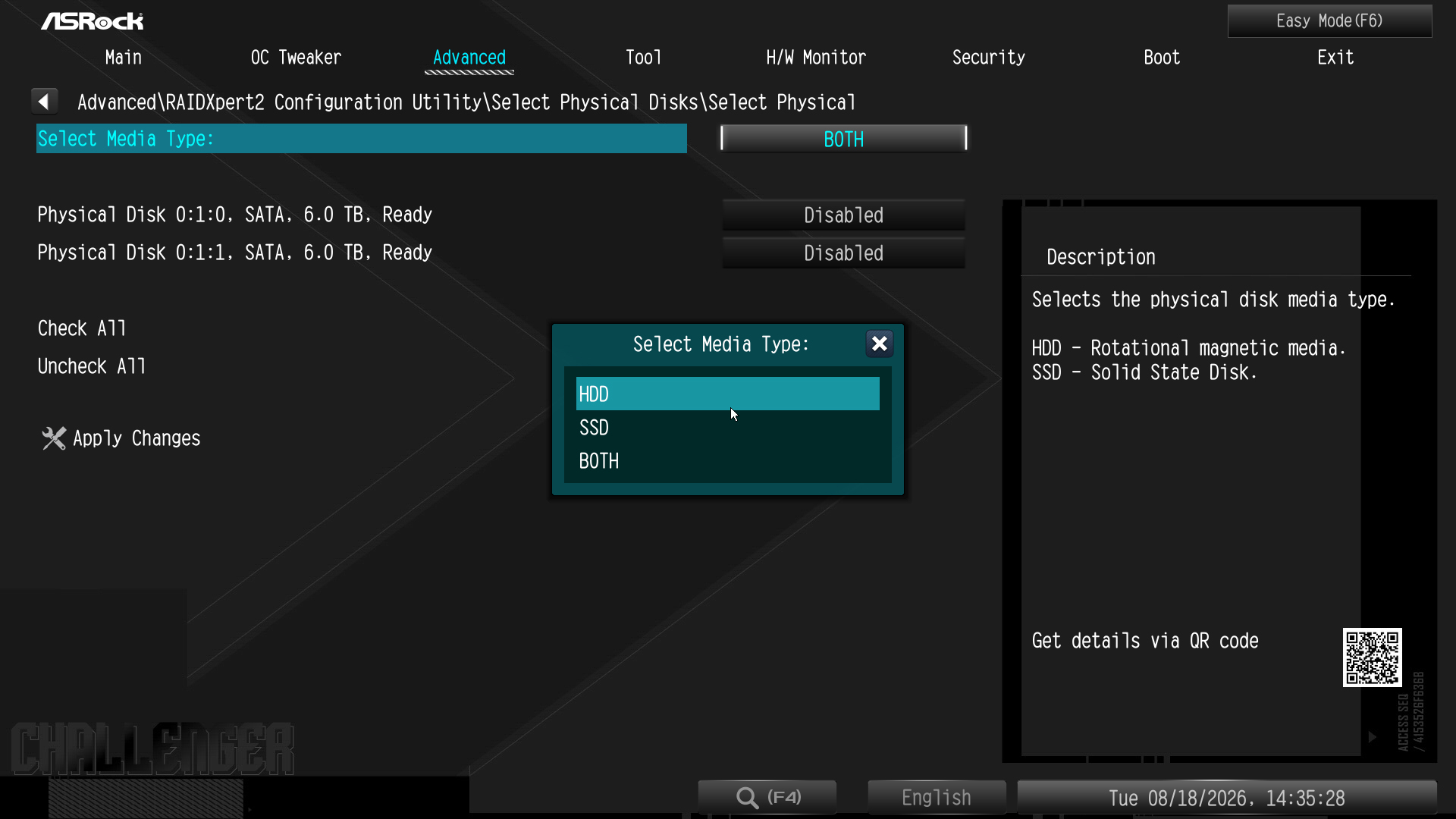Click the ASRock logo
The width and height of the screenshot is (1456, 819).
pyautogui.click(x=93, y=21)
